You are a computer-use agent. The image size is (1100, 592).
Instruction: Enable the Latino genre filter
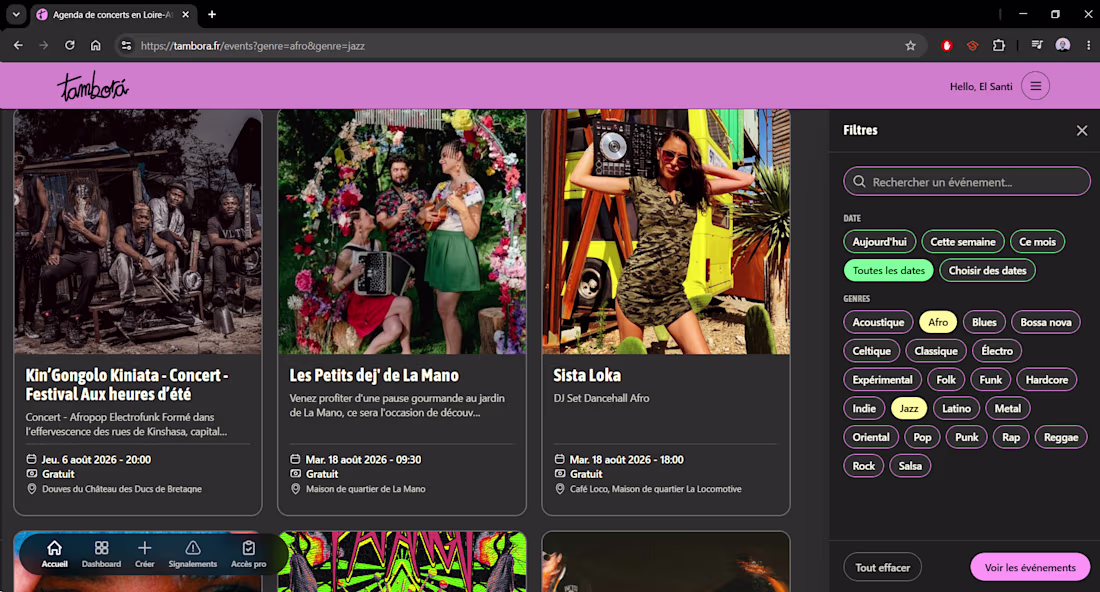956,409
